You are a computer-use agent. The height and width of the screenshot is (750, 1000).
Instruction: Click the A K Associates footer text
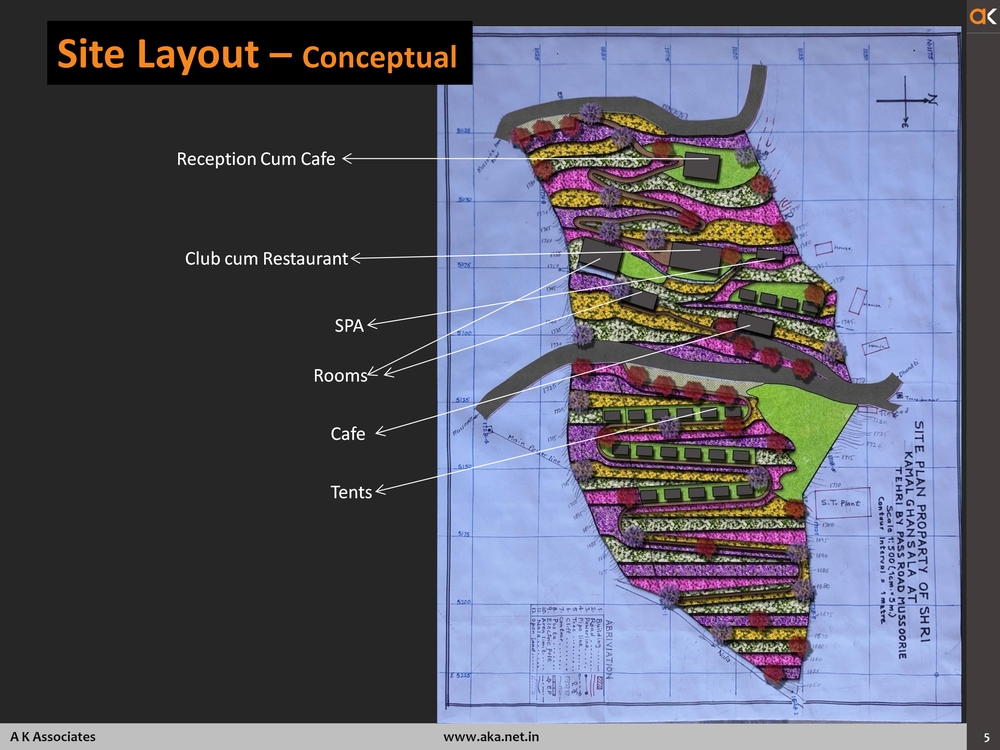pos(53,736)
